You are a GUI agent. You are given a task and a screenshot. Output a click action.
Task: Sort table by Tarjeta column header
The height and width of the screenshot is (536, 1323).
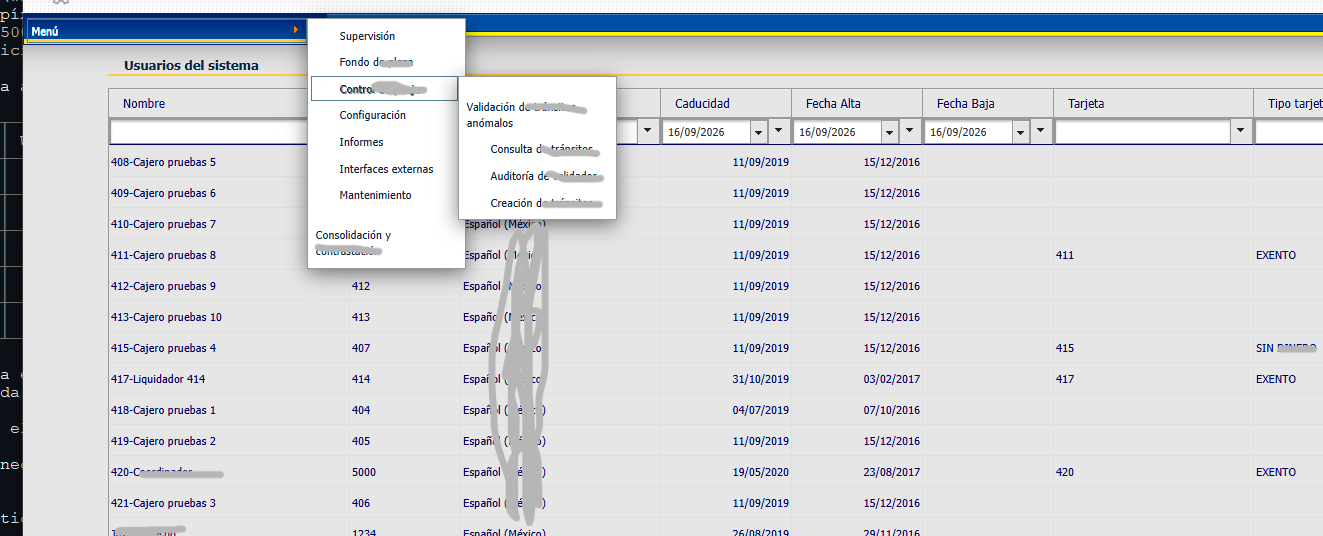[x=1086, y=103]
